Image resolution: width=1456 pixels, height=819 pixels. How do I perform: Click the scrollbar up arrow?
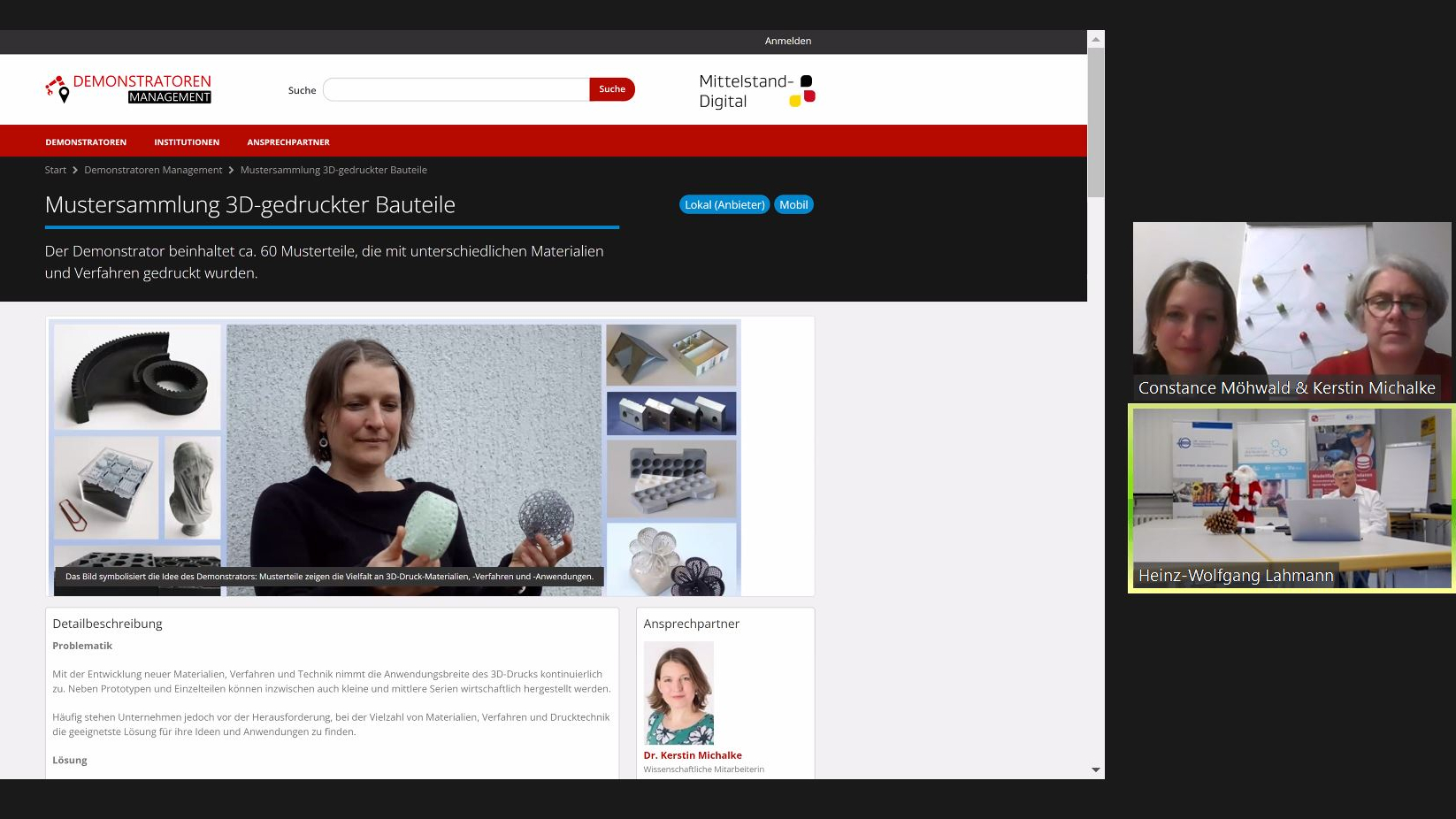pyautogui.click(x=1096, y=39)
